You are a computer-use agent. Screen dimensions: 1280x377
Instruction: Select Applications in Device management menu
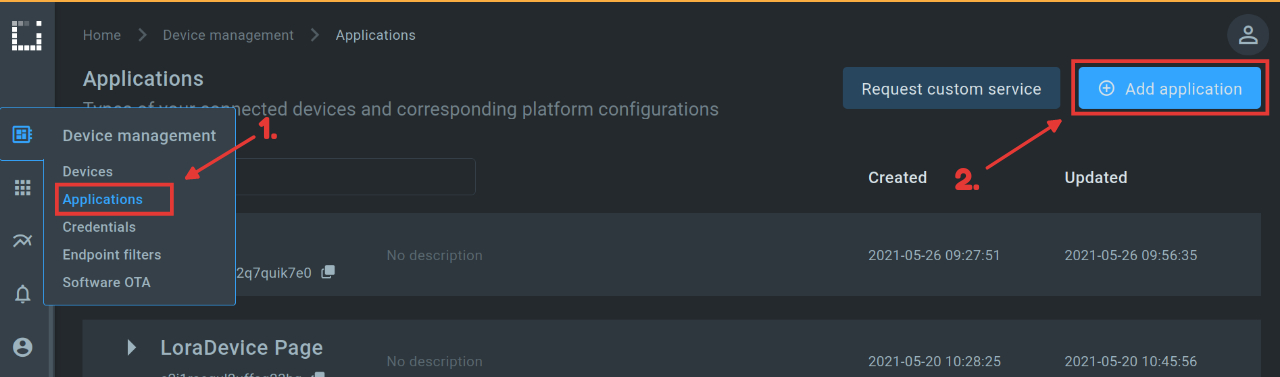pyautogui.click(x=103, y=199)
